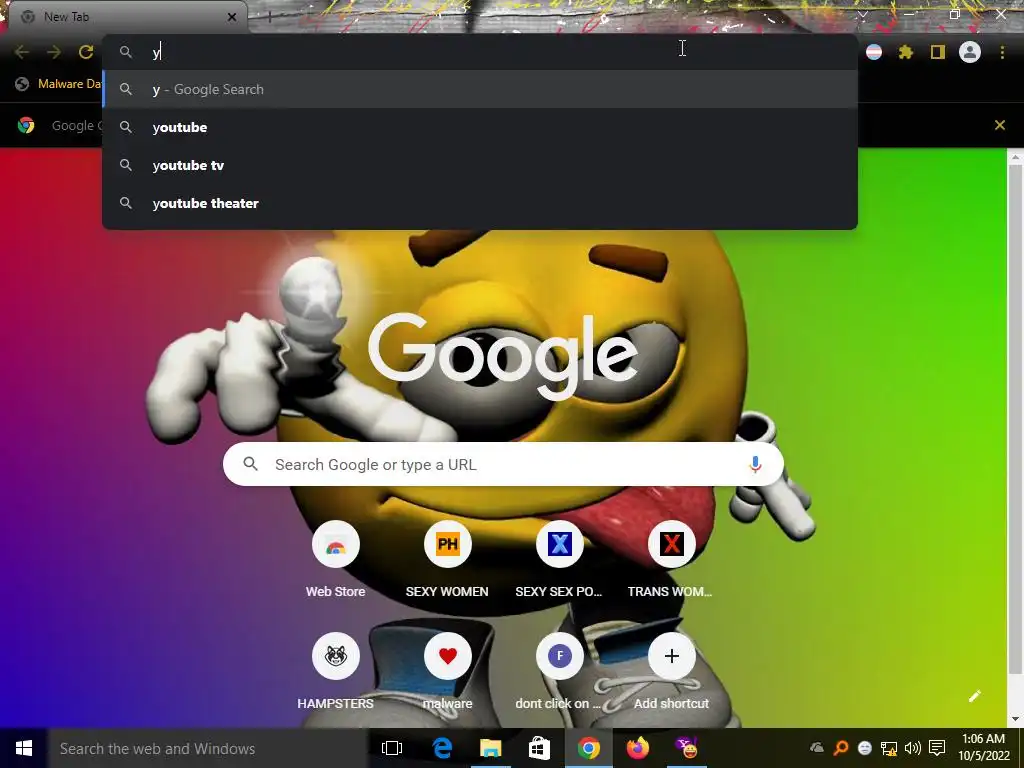Reload the page with the refresh icon
The image size is (1024, 768).
86,52
